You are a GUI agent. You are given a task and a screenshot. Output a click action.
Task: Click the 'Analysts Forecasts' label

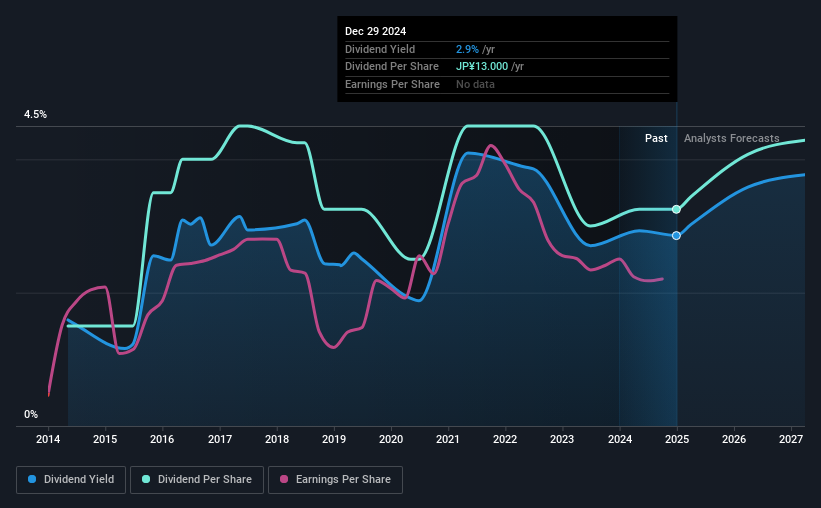[731, 138]
